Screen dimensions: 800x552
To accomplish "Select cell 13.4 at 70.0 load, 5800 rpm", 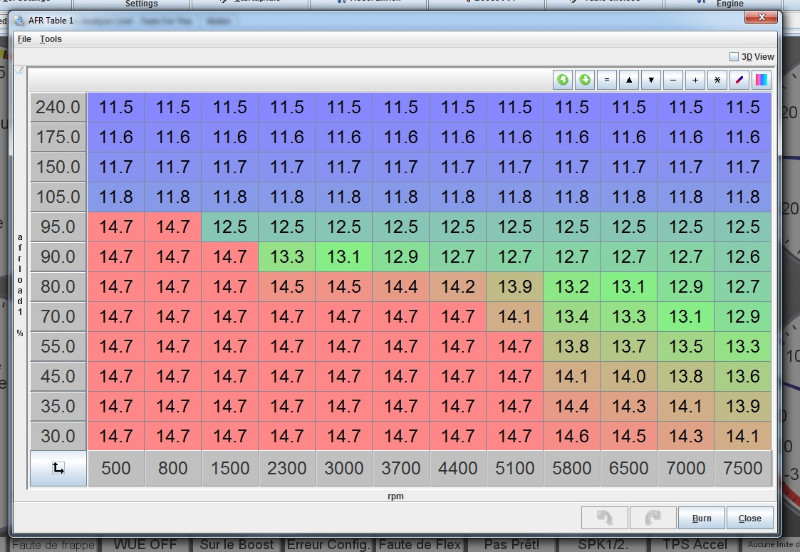I will 572,316.
